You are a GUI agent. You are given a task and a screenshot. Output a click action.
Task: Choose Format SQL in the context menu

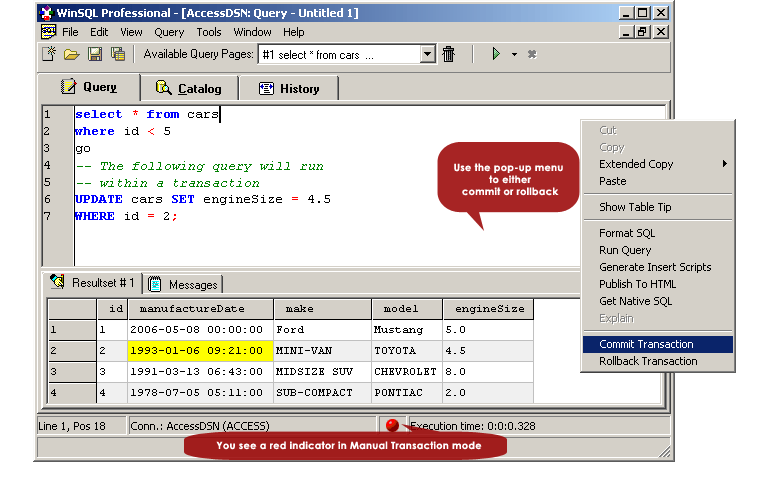tap(658, 233)
